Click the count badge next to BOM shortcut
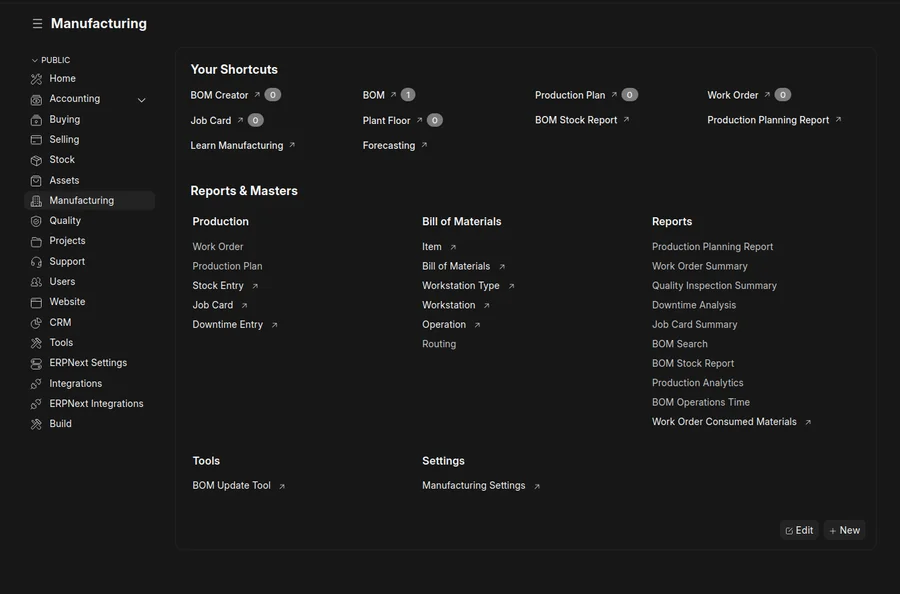This screenshot has height=594, width=900. [x=408, y=95]
